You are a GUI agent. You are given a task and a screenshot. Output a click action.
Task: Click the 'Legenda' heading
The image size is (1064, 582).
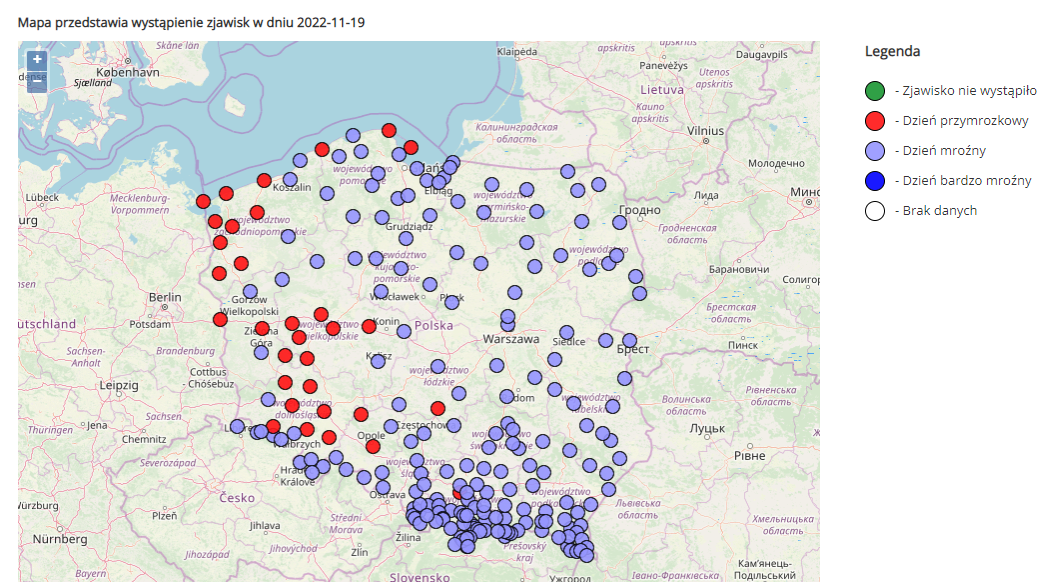click(x=892, y=51)
